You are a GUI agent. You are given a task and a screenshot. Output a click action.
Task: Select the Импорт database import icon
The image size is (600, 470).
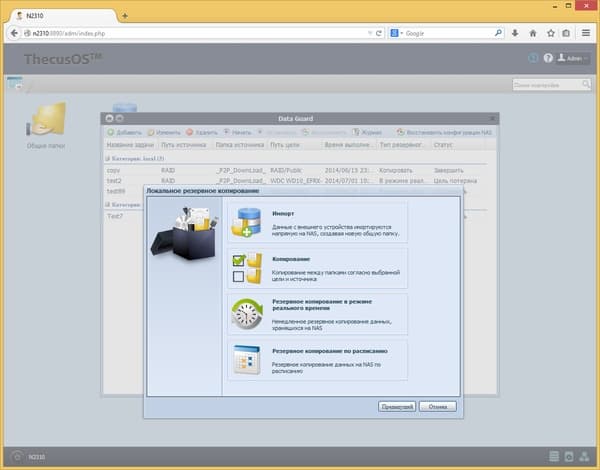(247, 222)
